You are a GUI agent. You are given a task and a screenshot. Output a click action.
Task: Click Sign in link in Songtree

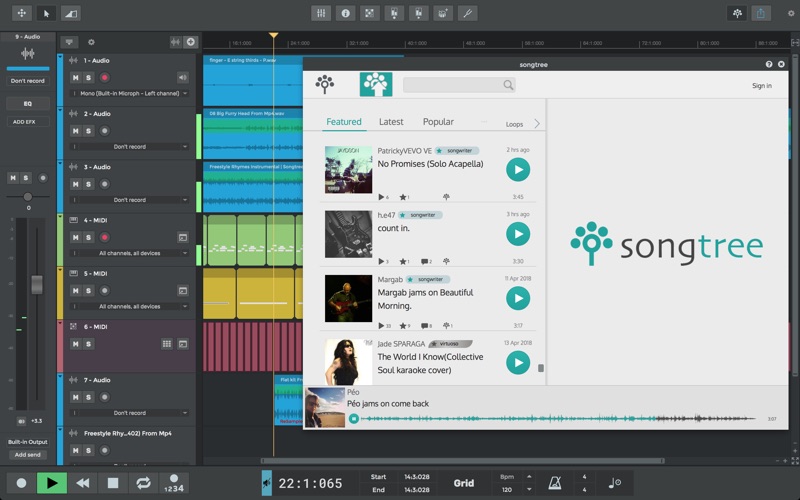coord(762,86)
